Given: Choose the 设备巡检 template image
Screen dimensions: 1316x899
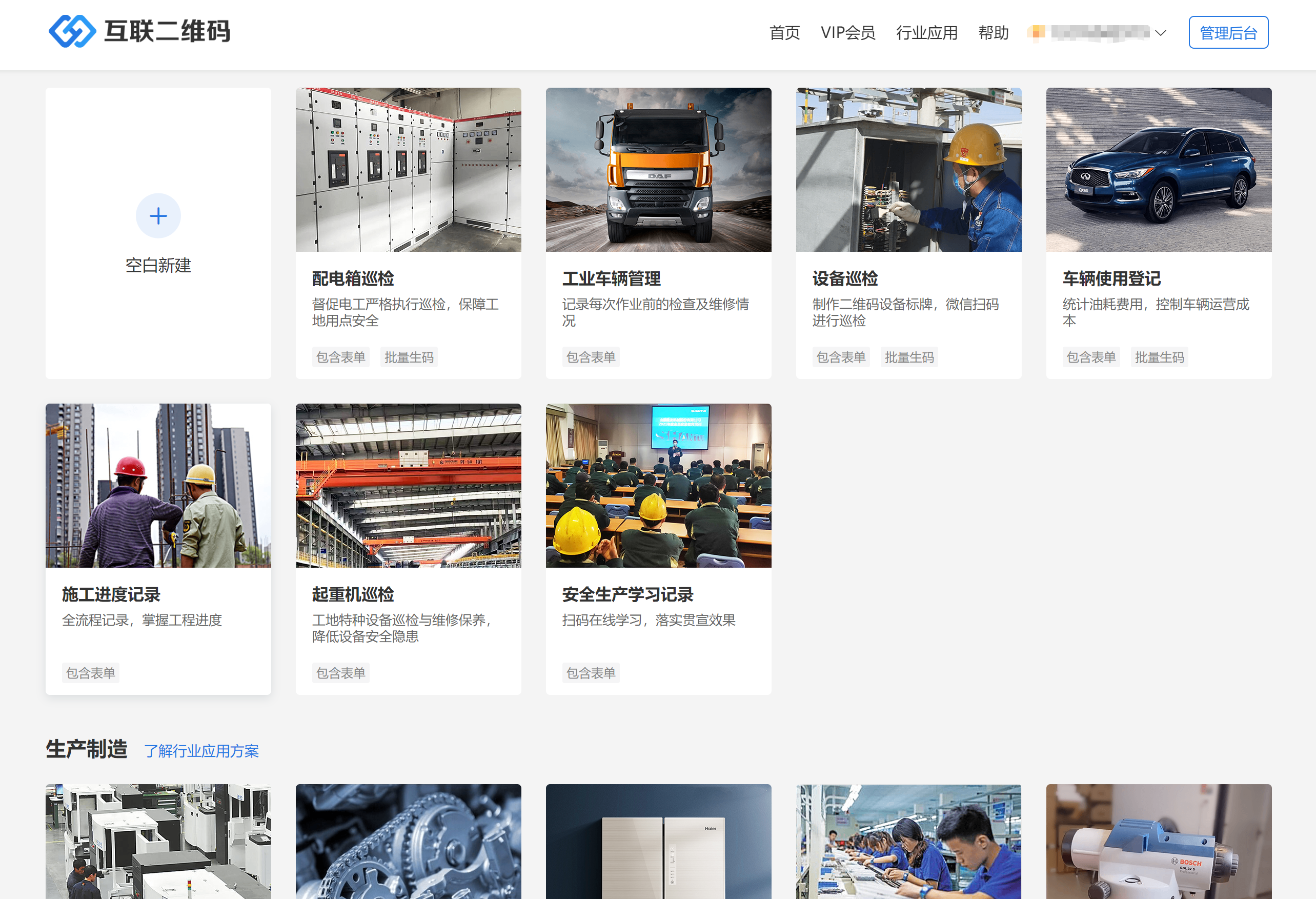Looking at the screenshot, I should point(908,169).
